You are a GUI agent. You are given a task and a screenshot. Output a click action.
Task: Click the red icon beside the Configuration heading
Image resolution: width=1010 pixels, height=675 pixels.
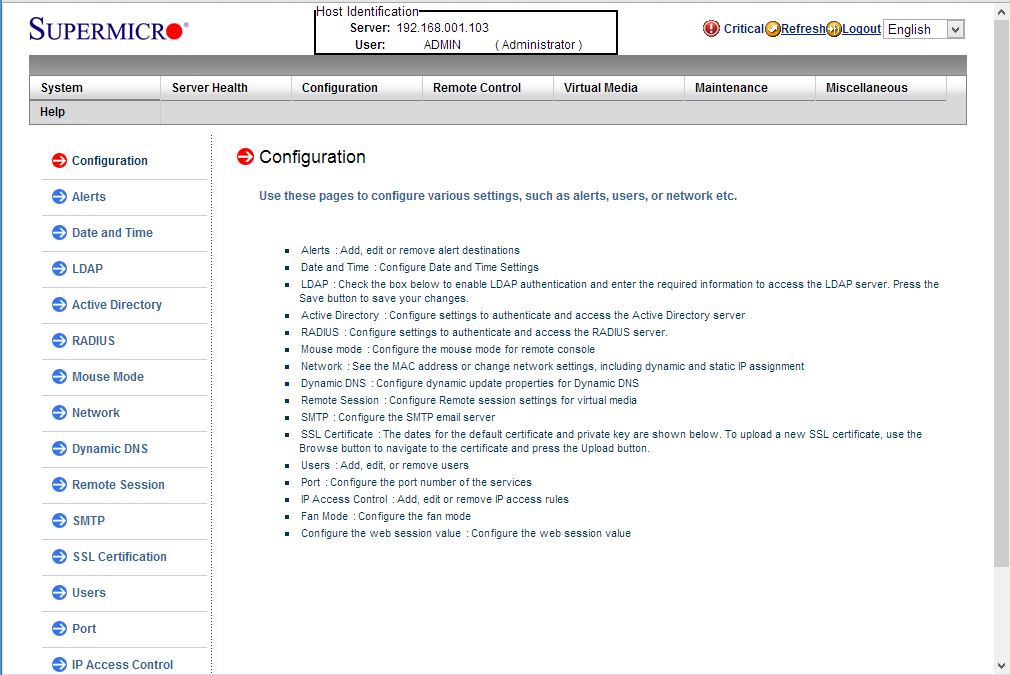[x=245, y=157]
